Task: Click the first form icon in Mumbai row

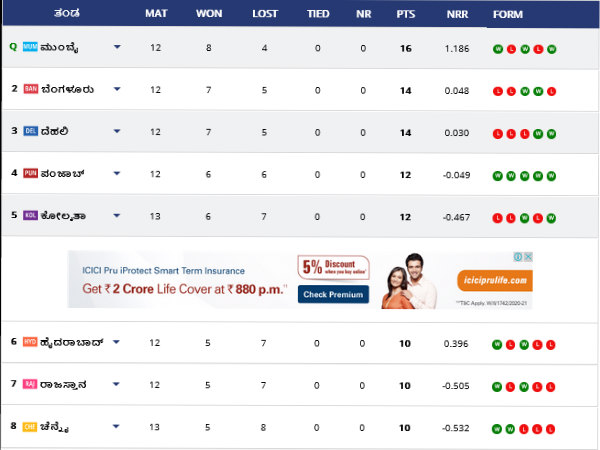Action: [x=498, y=49]
